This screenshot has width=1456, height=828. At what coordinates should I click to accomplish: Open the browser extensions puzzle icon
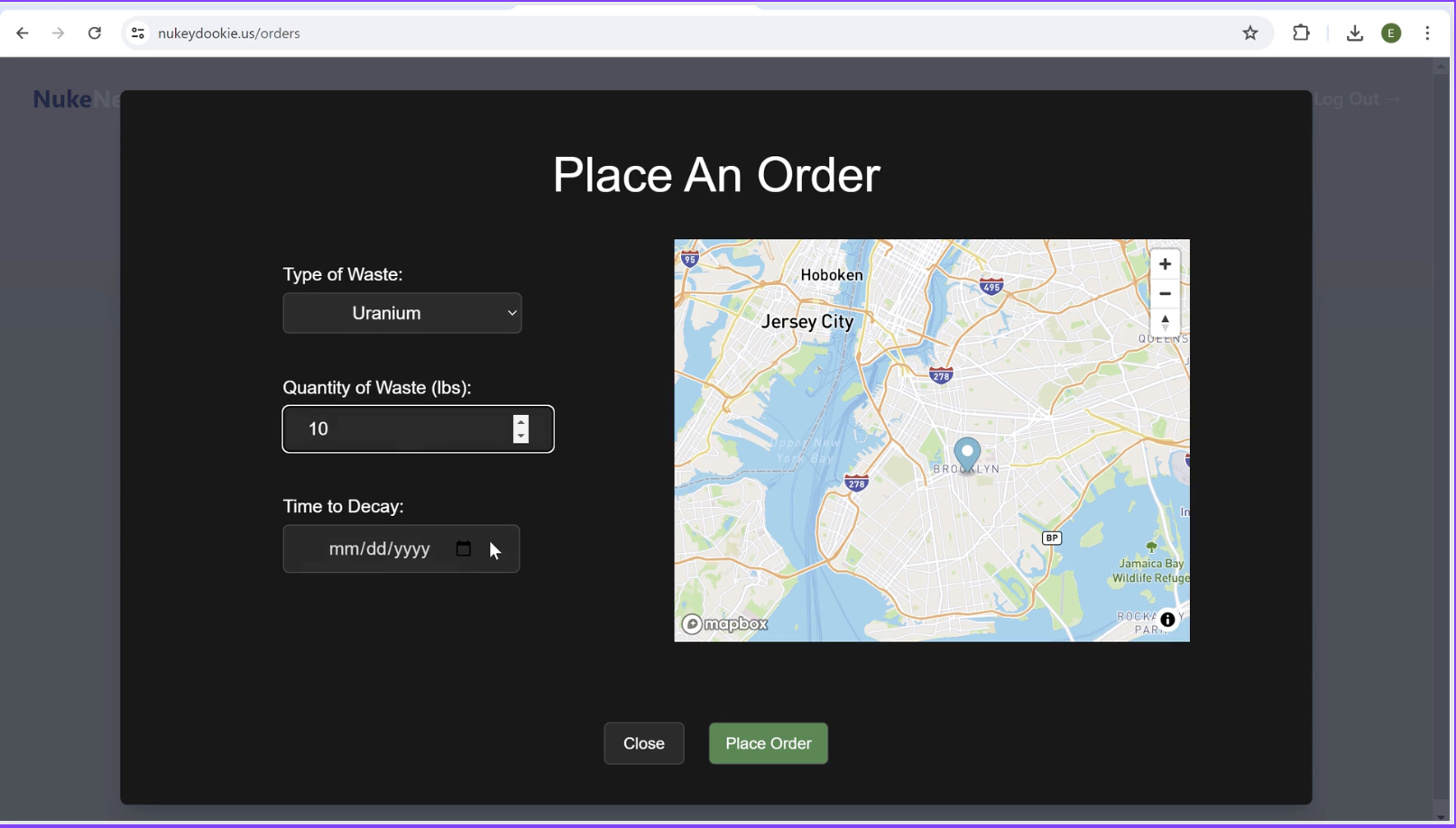click(x=1301, y=33)
